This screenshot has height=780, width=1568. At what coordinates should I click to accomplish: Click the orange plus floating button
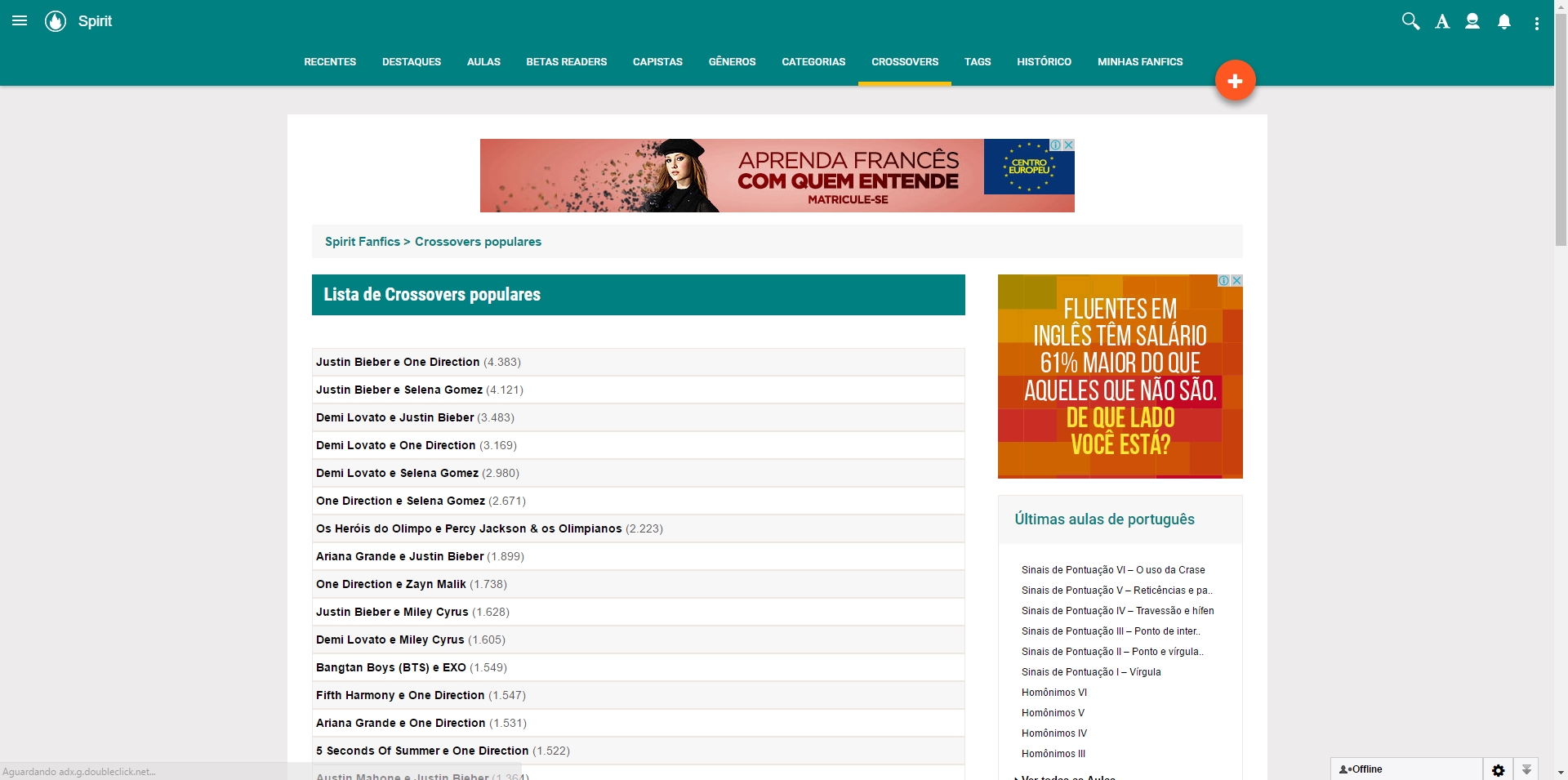click(1235, 80)
